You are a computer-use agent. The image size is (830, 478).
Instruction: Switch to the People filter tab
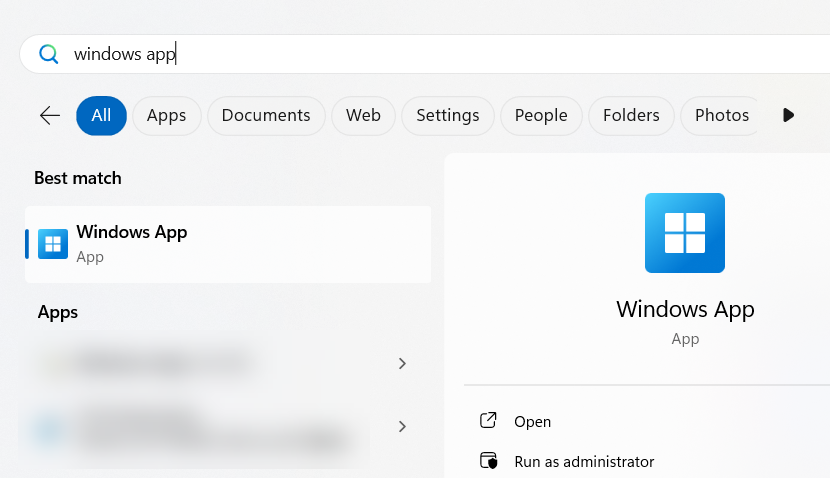[541, 115]
